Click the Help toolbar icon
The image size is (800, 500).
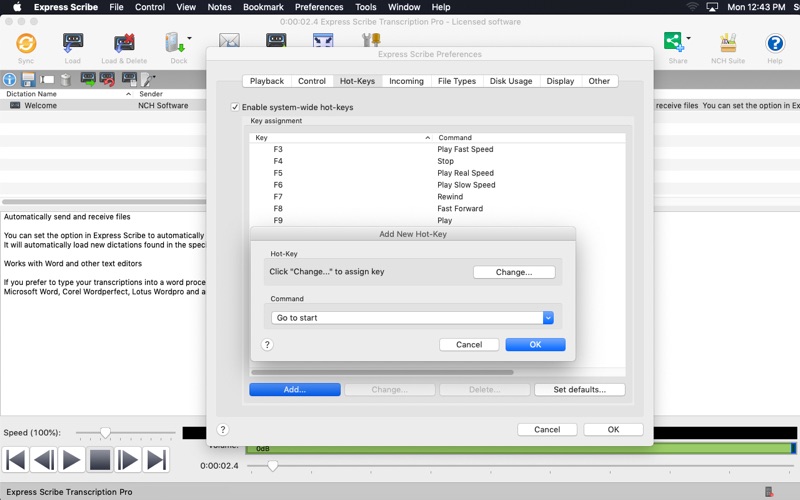coord(774,43)
